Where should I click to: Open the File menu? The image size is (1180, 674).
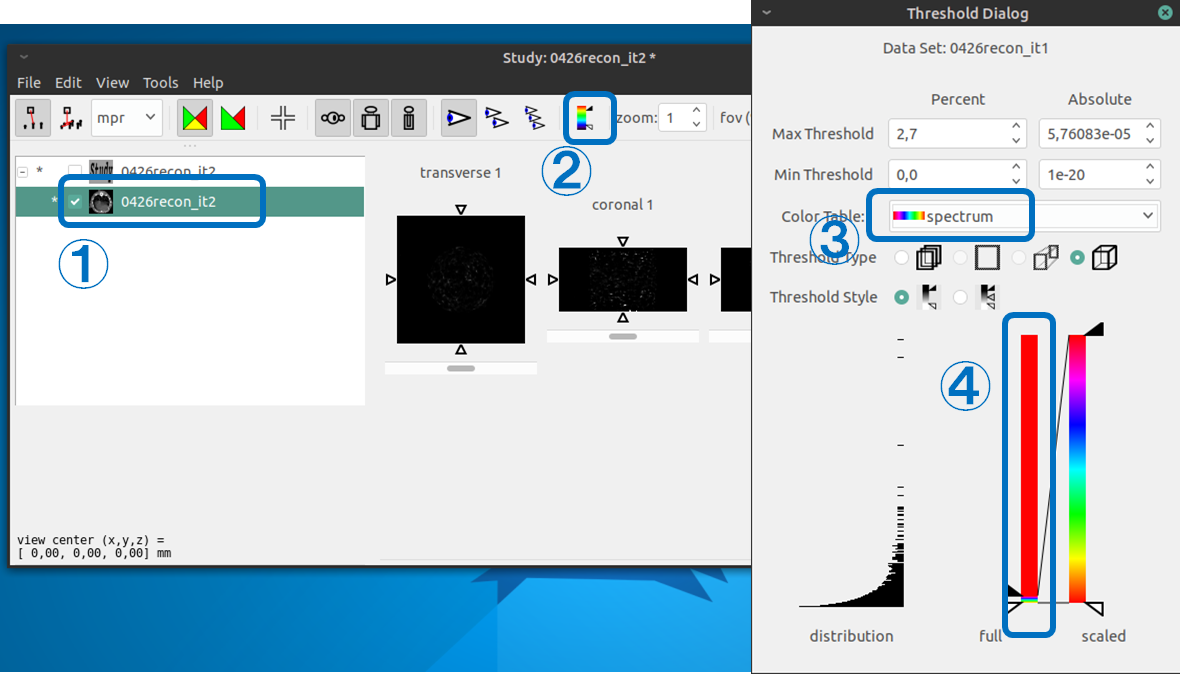(29, 83)
